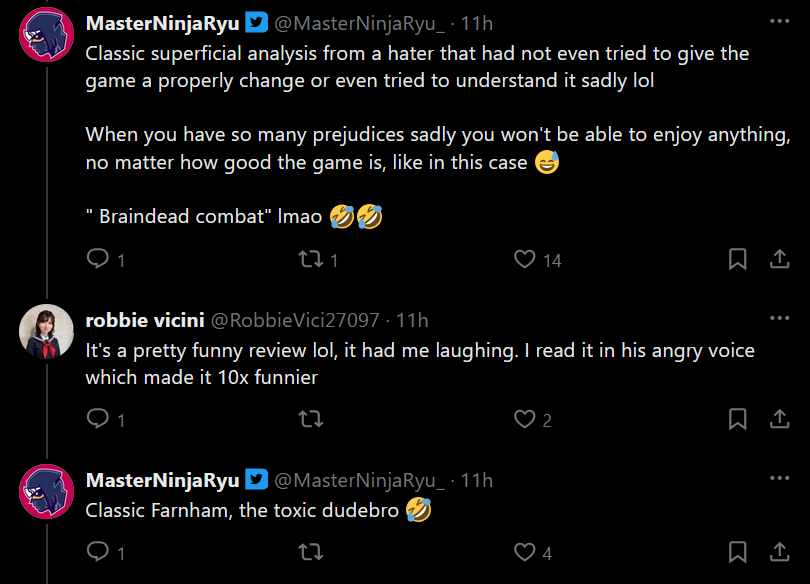Open more options on robbie vicini's tweet
This screenshot has width=810, height=584.
779,318
